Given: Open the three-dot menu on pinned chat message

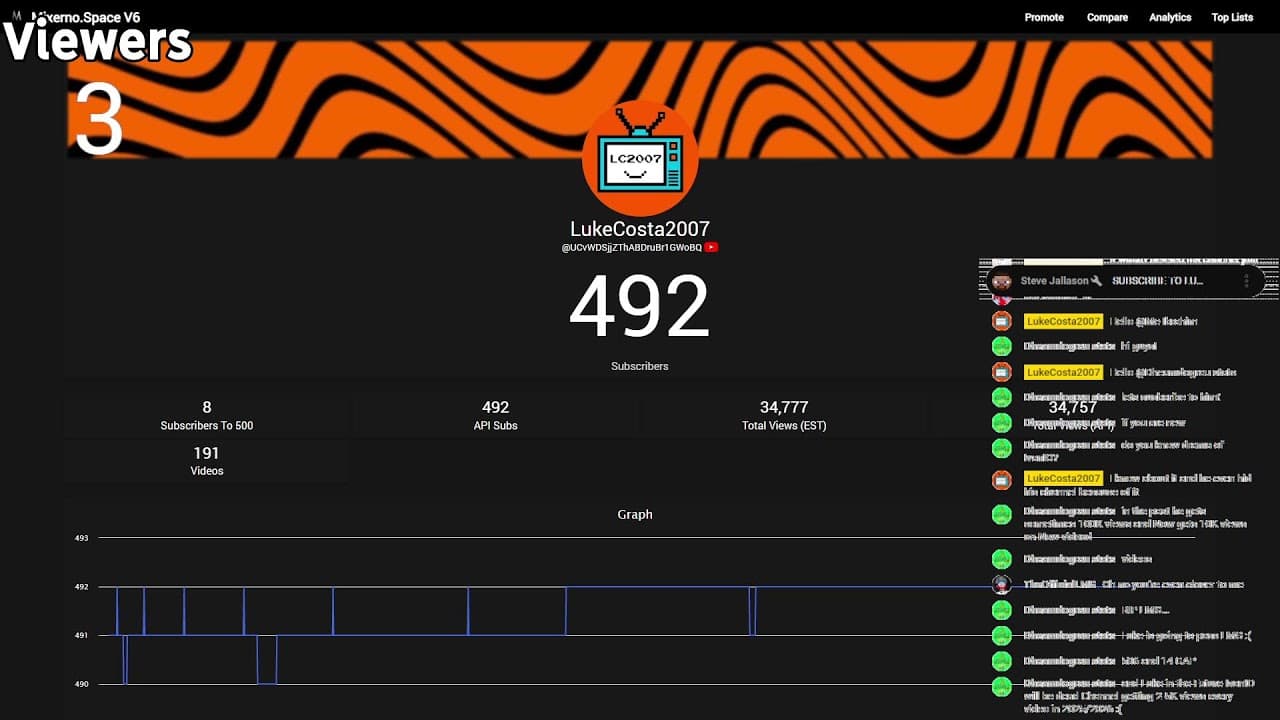Looking at the screenshot, I should pos(1246,281).
